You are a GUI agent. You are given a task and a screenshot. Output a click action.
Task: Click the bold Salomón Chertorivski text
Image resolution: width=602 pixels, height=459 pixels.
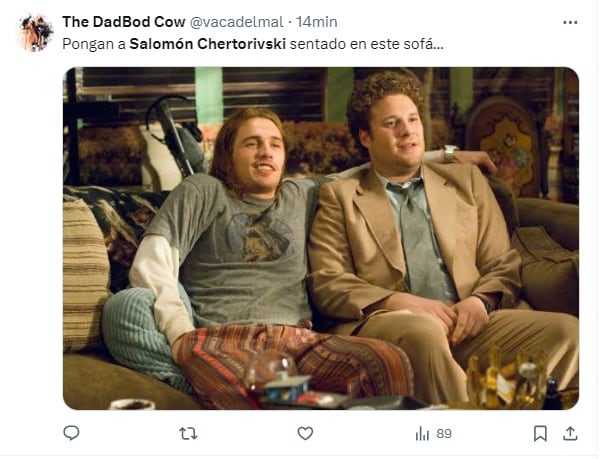[x=208, y=44]
